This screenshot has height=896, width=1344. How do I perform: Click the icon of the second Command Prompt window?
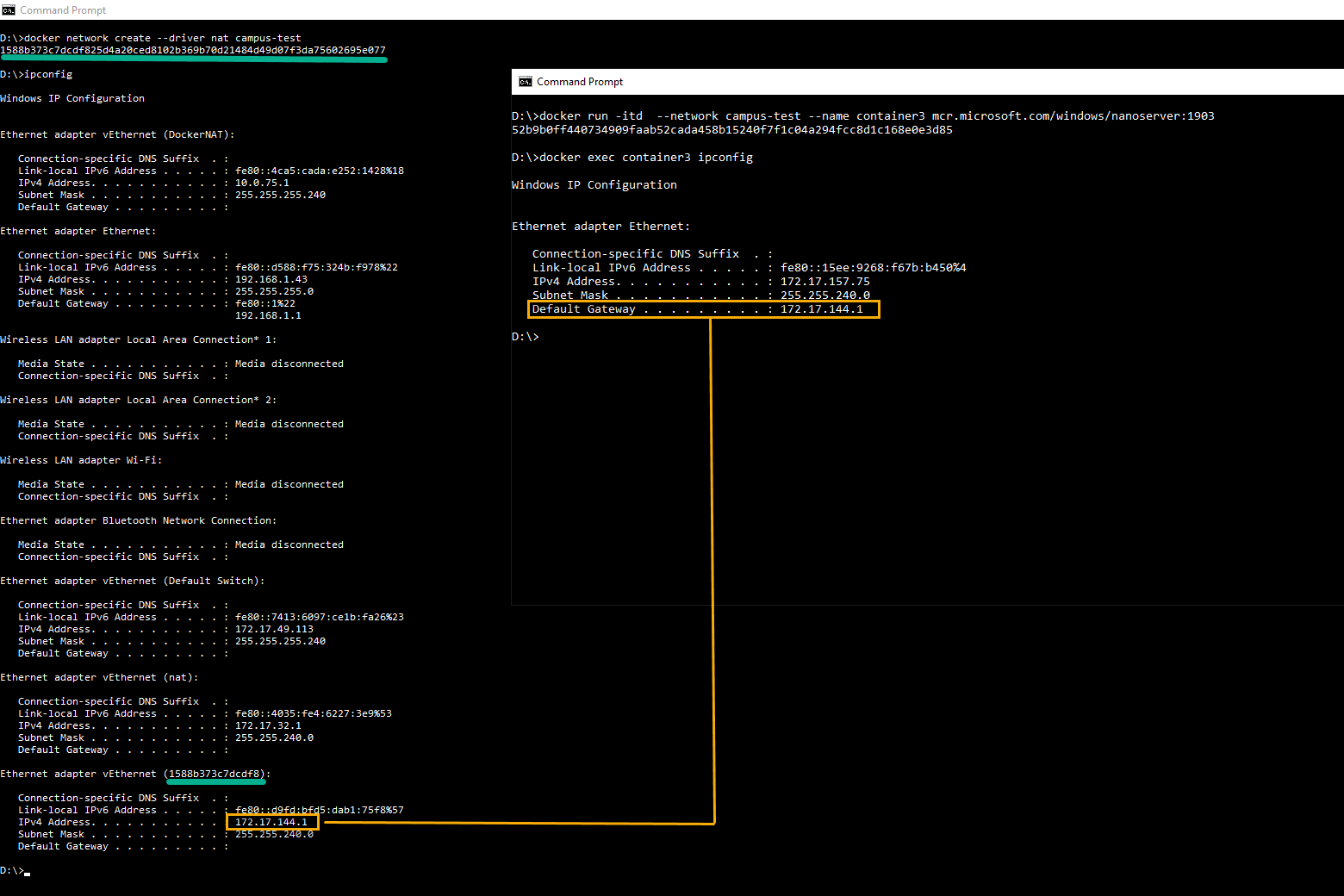pyautogui.click(x=526, y=82)
